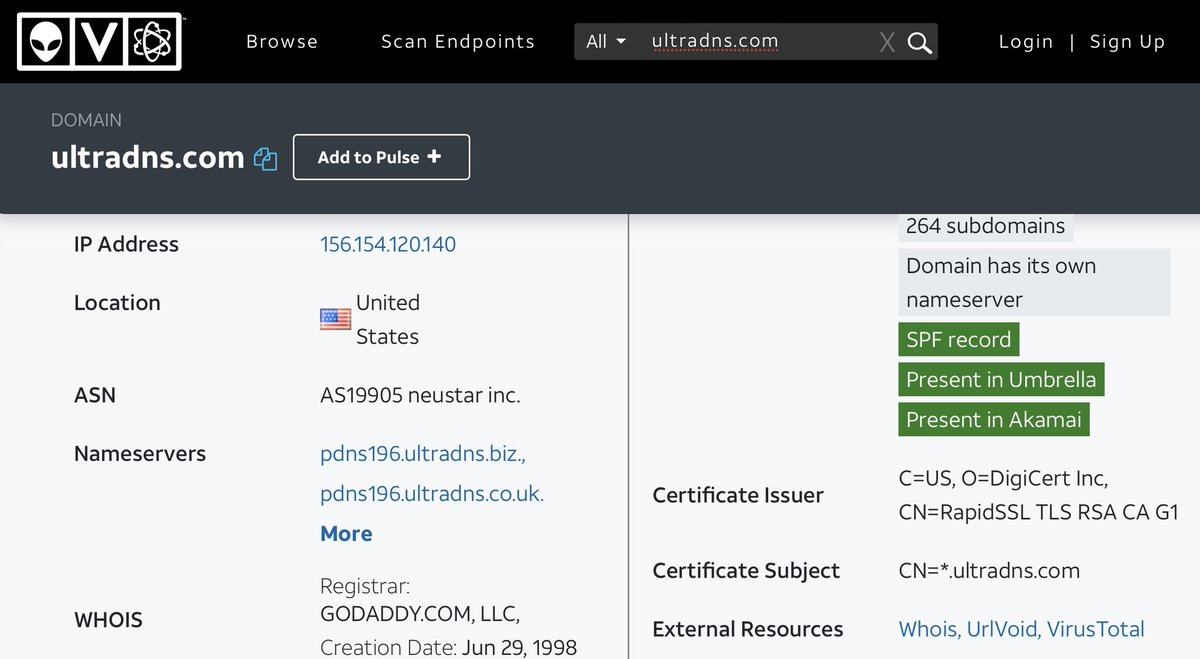Copy ultradns.com domain with copy icon

click(265, 159)
